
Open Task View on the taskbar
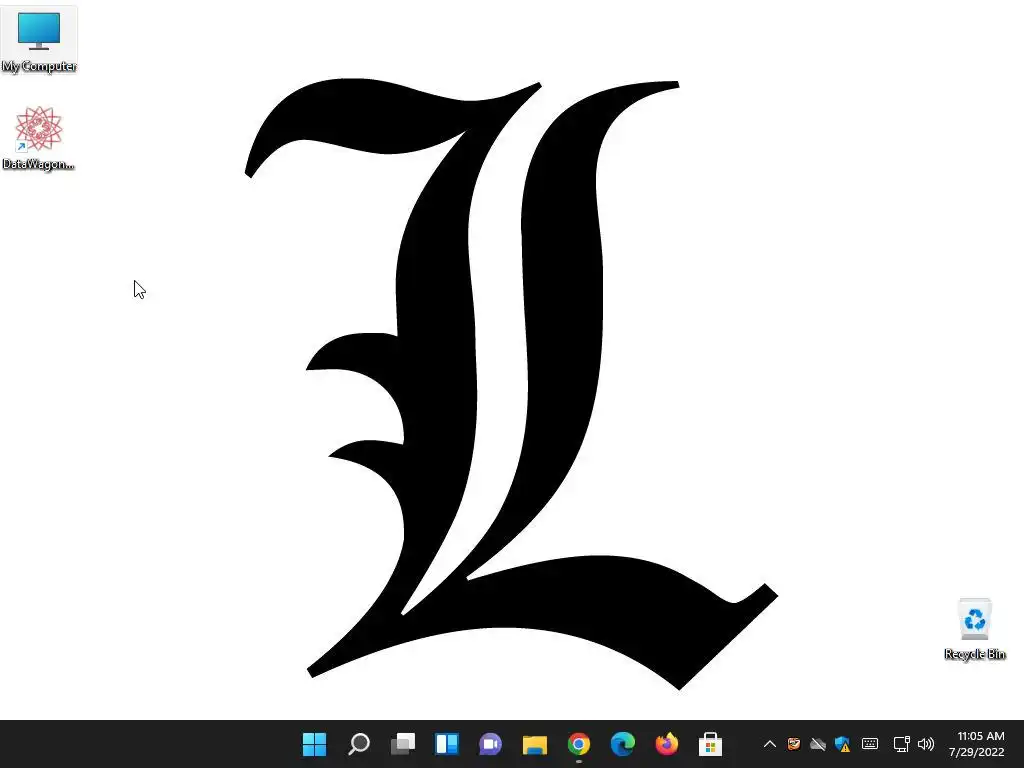pos(403,744)
